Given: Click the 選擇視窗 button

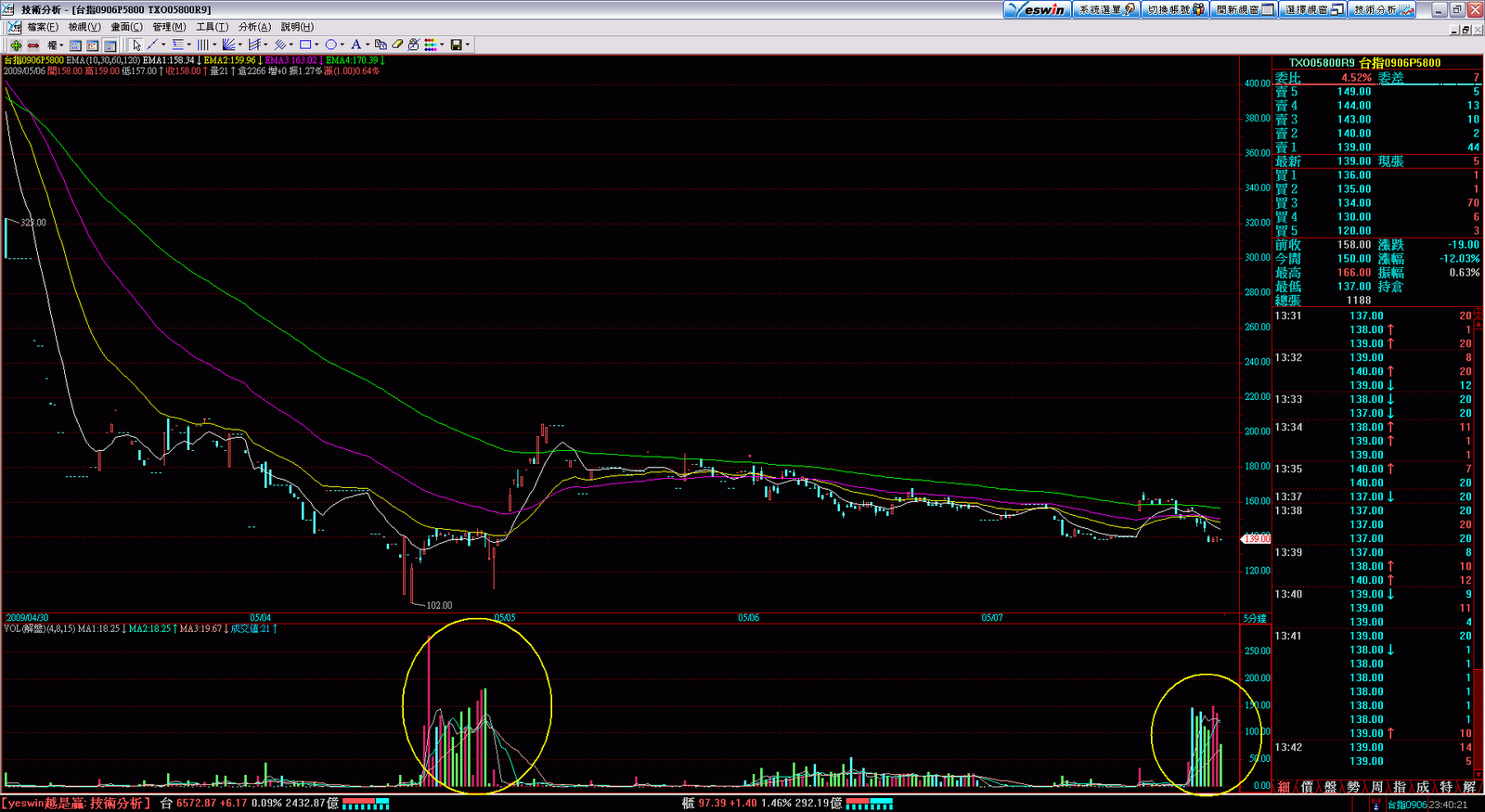Looking at the screenshot, I should 1313,9.
